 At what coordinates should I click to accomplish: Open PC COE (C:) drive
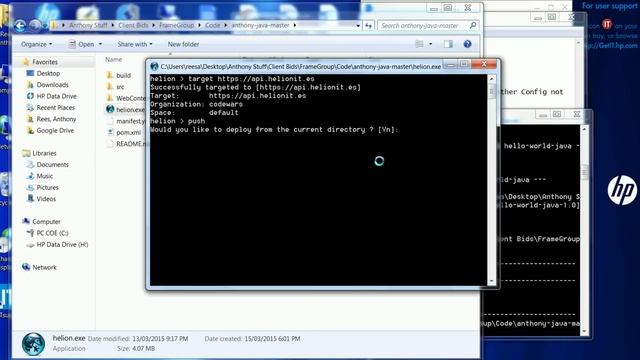point(52,233)
